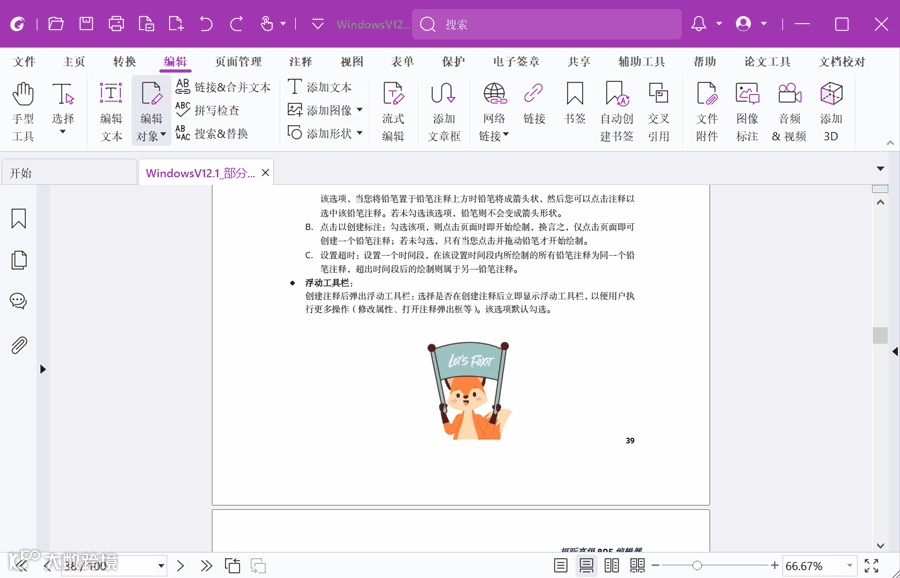900x578 pixels.
Task: Toggle two-page facing view
Action: [612, 566]
